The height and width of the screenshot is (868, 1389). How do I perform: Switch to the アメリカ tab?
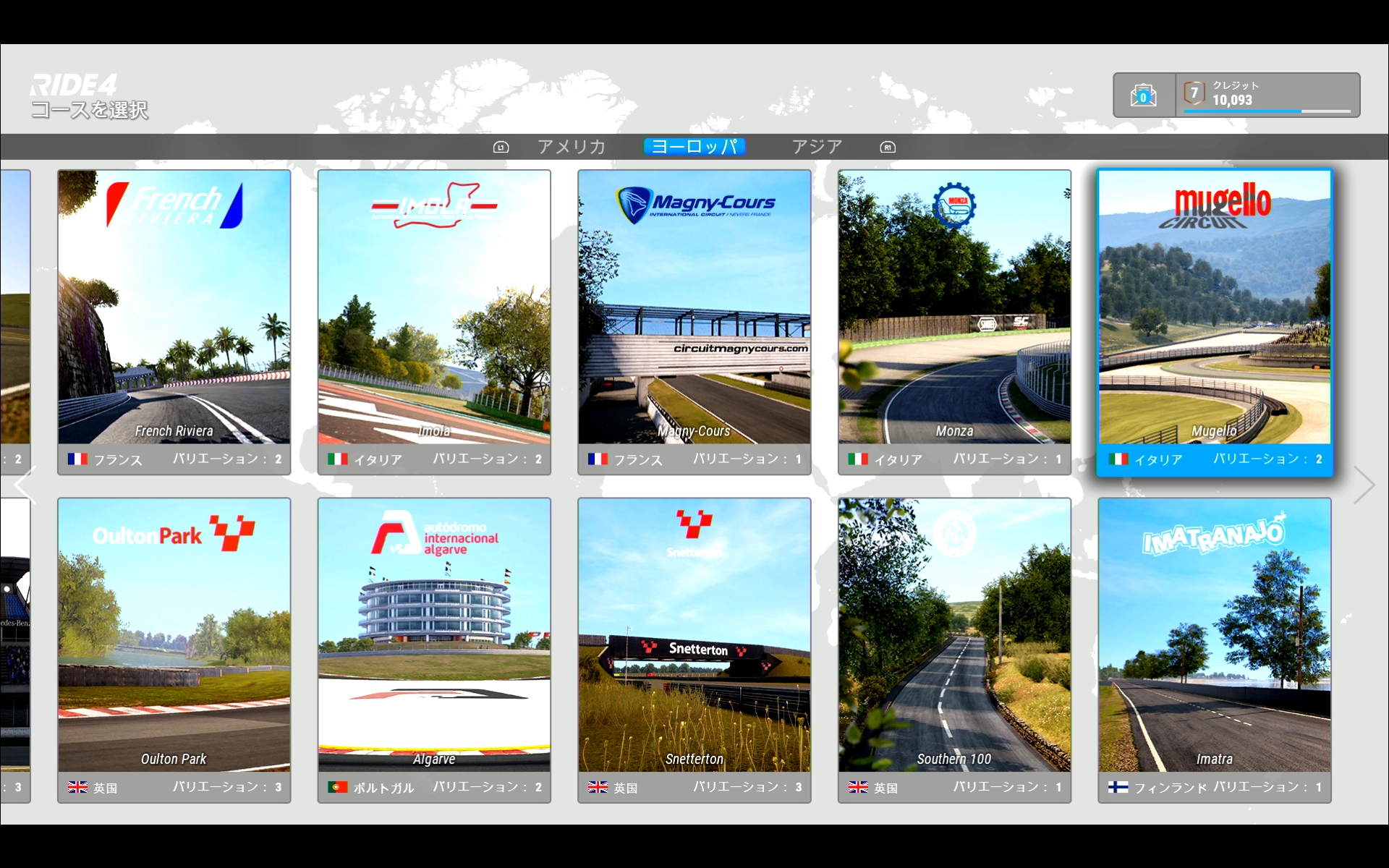(x=571, y=147)
